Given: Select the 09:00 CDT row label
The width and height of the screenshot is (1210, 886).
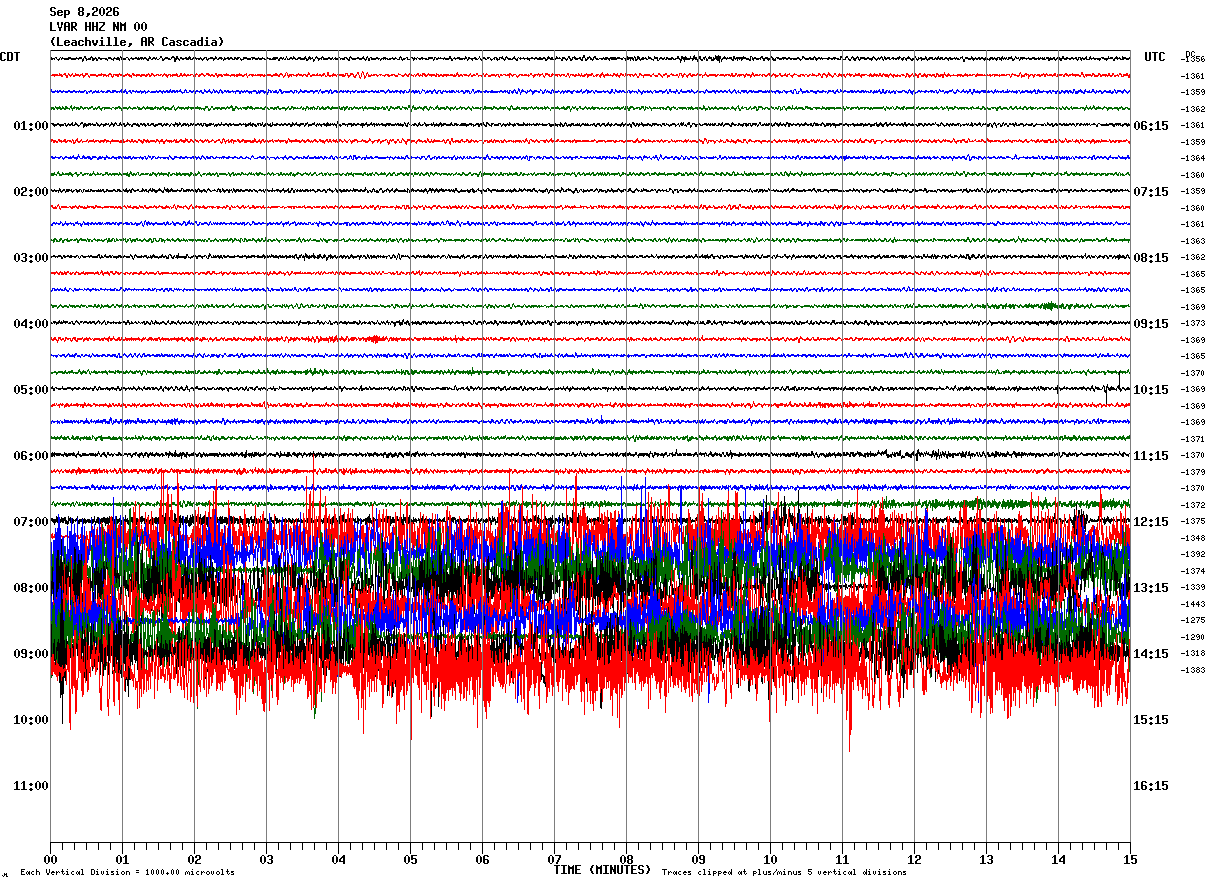Looking at the screenshot, I should 31,654.
